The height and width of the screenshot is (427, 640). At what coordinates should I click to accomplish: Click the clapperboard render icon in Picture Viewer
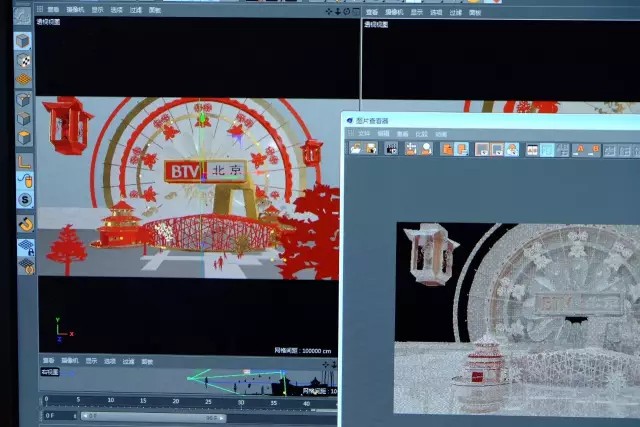[x=391, y=149]
